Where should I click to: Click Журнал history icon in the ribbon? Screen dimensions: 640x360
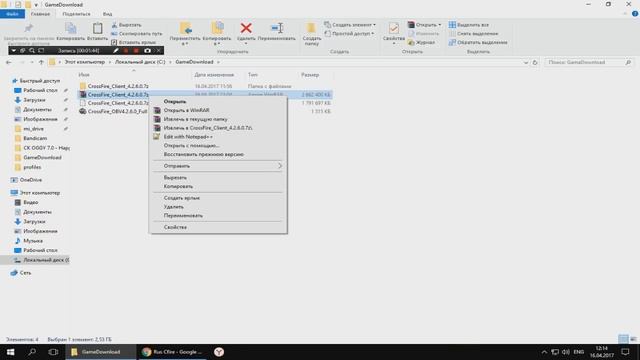422,42
